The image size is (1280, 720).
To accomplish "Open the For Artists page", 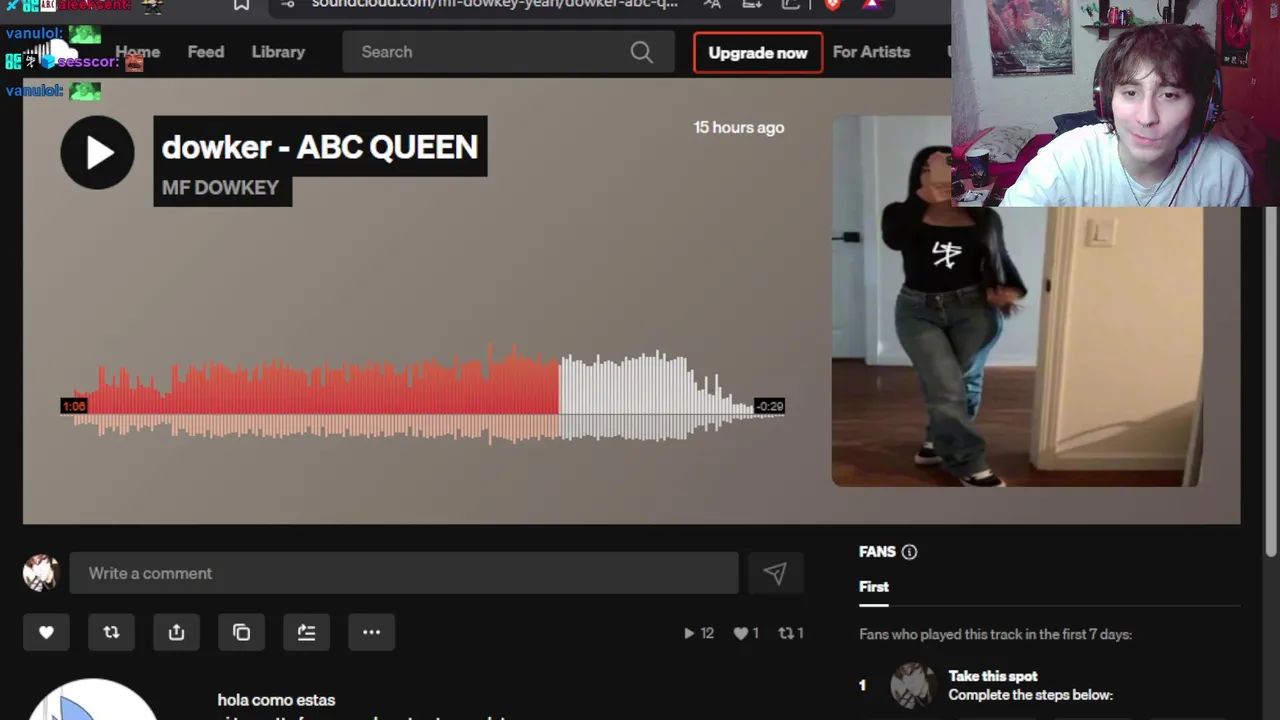I will point(871,52).
